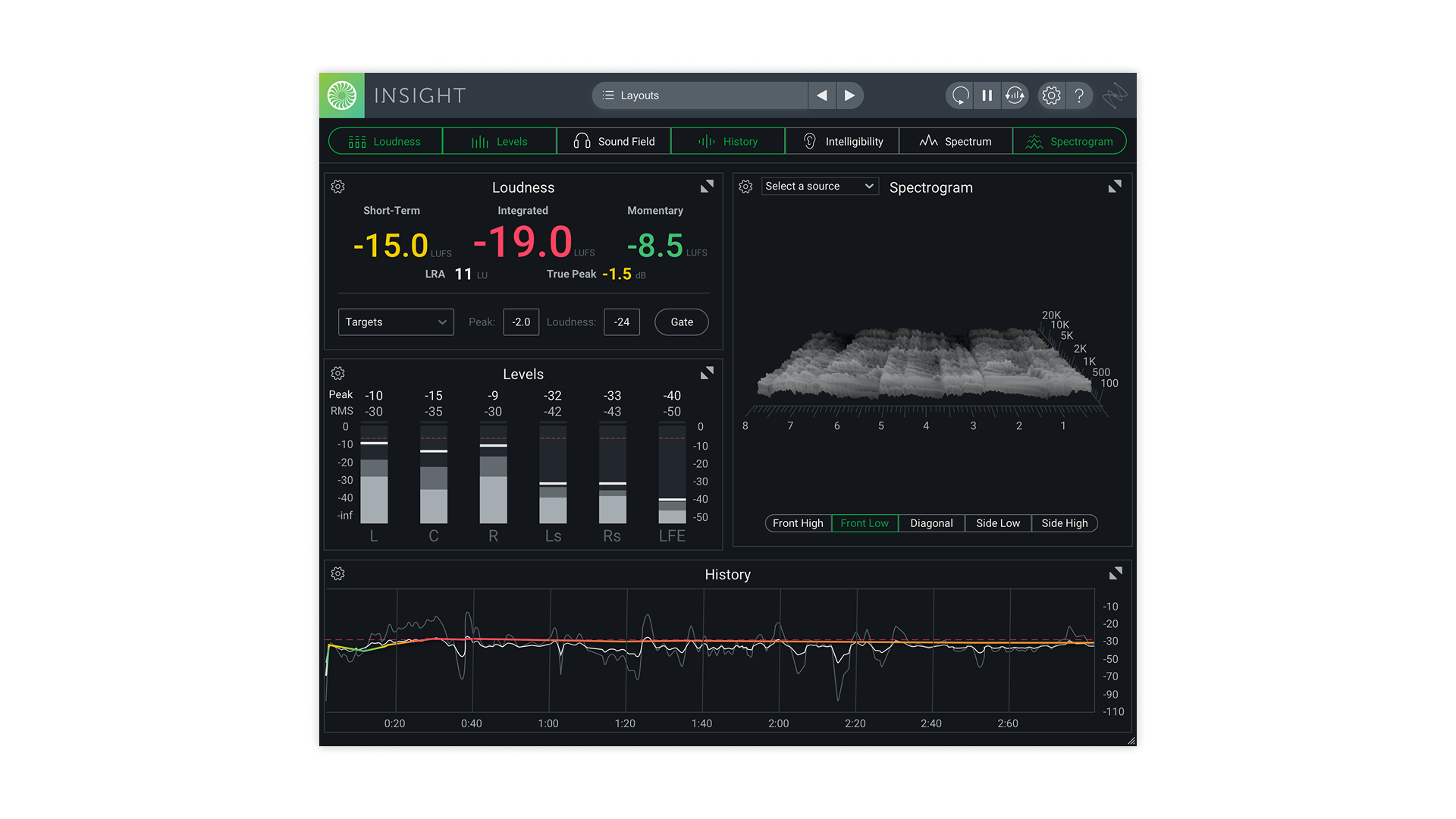The image size is (1456, 819).
Task: Open the Select a source dropdown
Action: (x=819, y=187)
